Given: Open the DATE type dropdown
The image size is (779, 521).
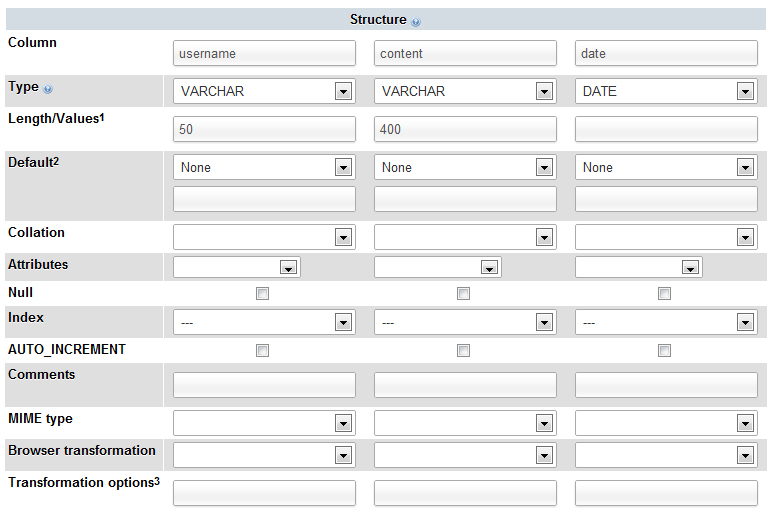Looking at the screenshot, I should tap(666, 91).
